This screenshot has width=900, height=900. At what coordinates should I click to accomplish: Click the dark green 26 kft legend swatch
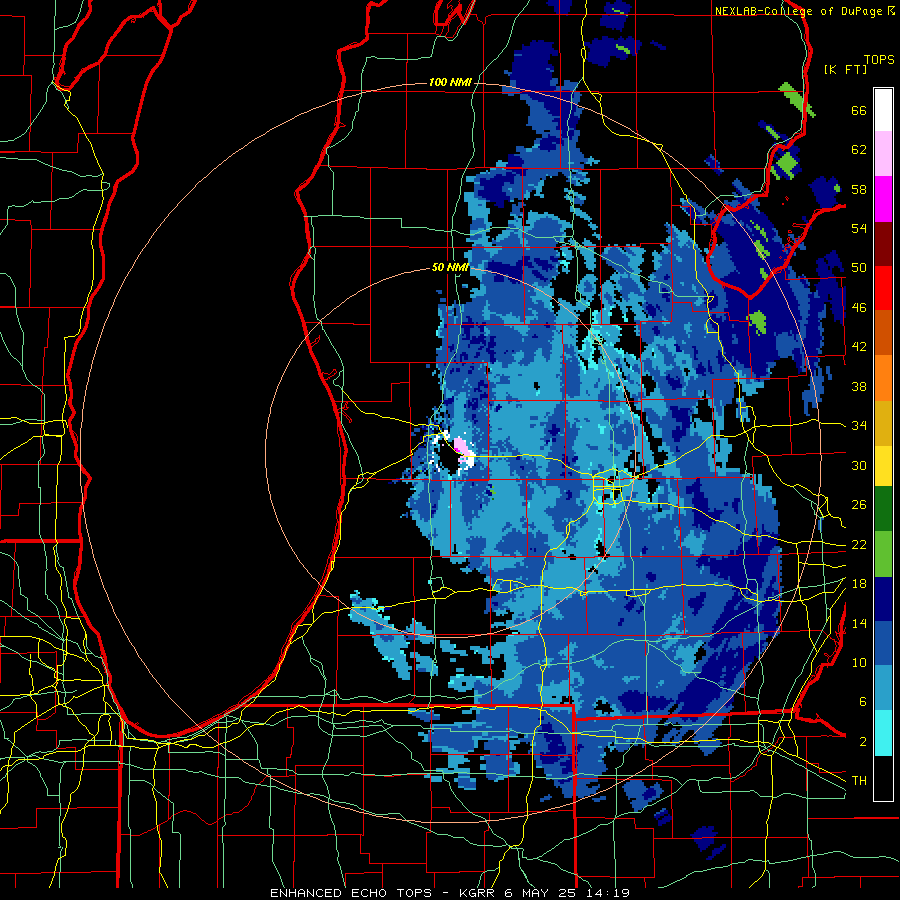[883, 509]
